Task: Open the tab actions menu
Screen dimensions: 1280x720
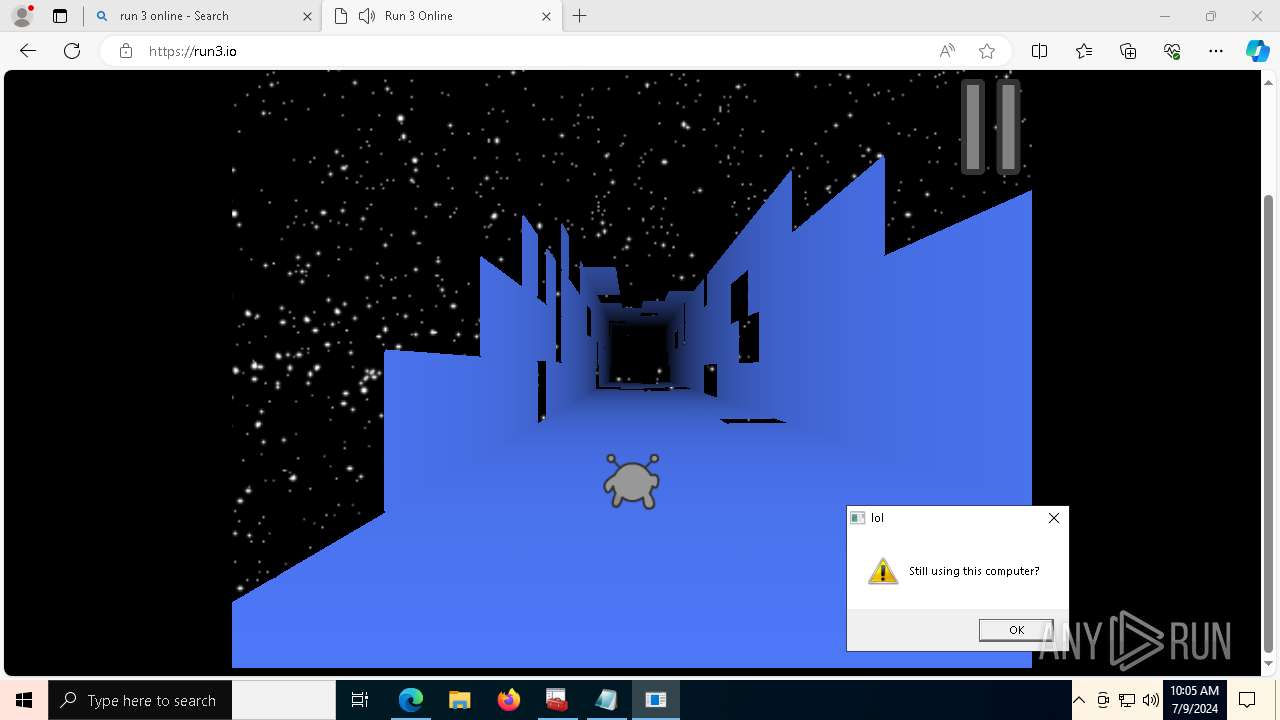Action: click(x=60, y=16)
